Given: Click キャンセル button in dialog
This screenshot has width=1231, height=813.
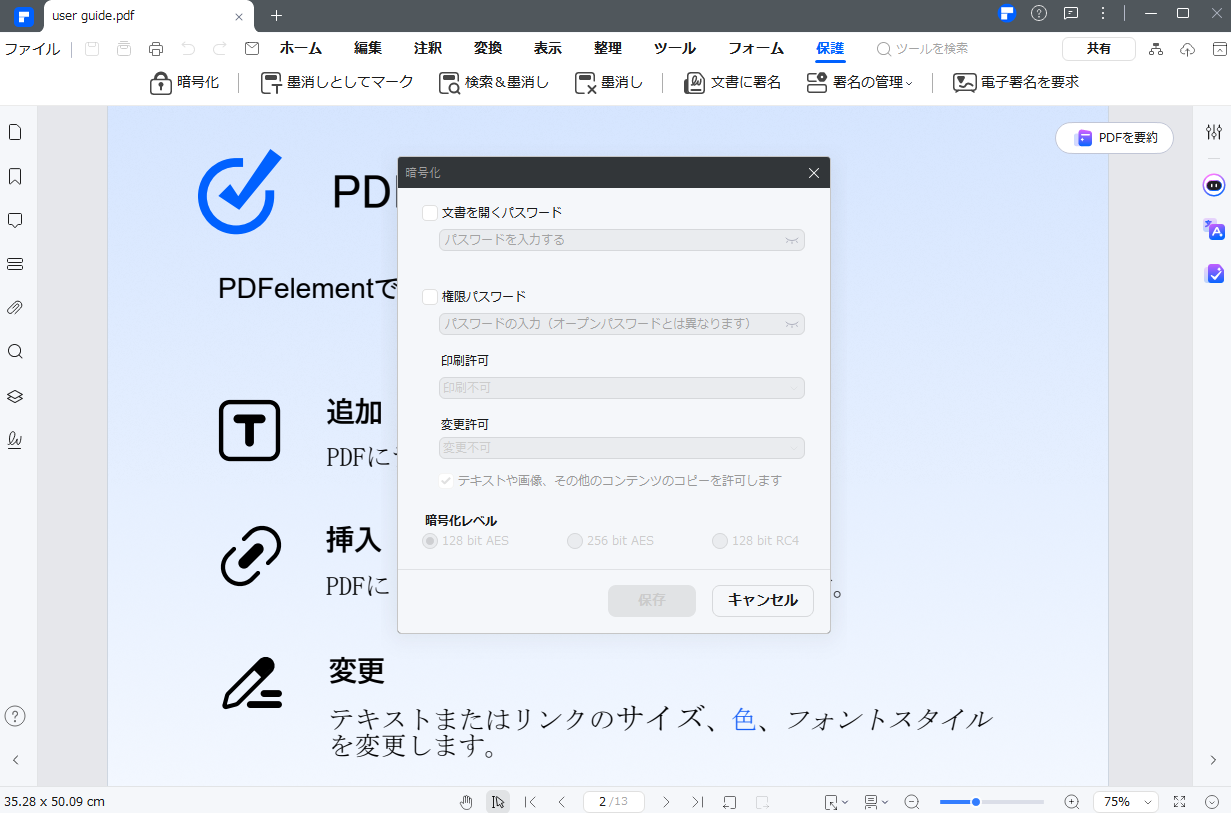Looking at the screenshot, I should (x=763, y=601).
